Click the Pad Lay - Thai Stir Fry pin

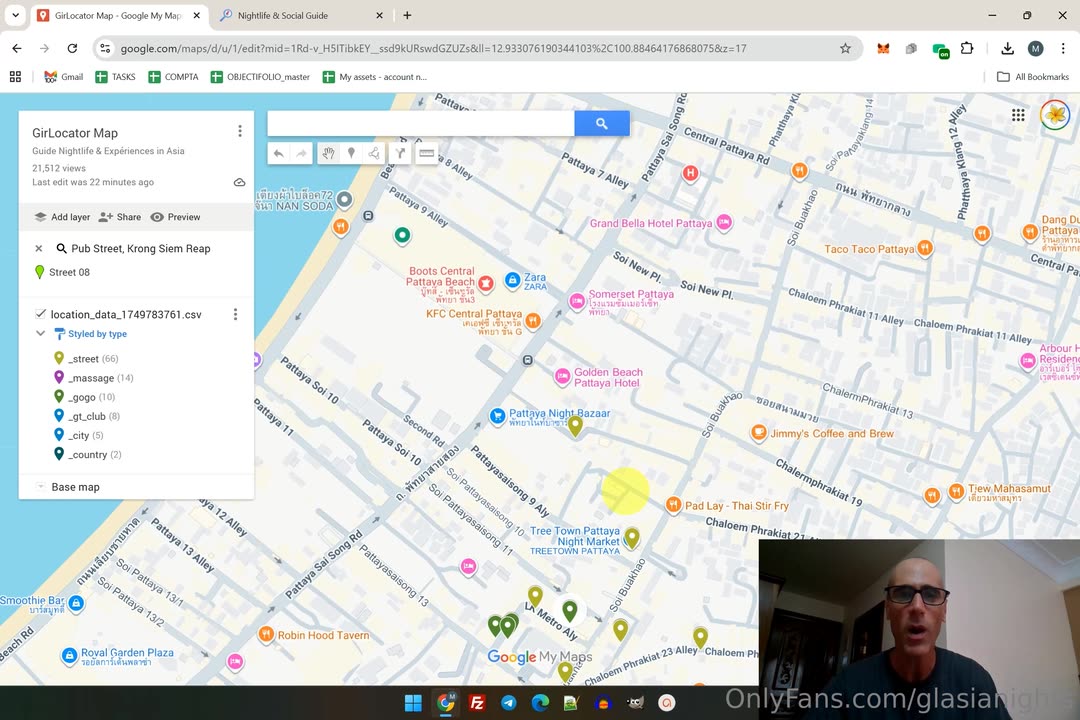[673, 504]
